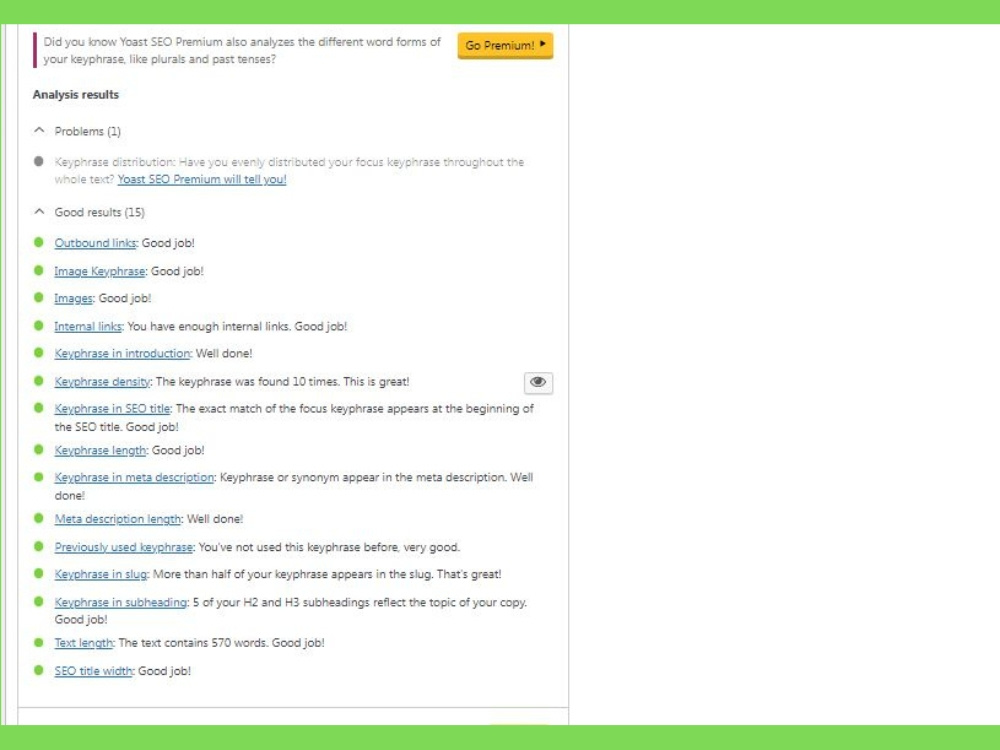Open the Keyphrase in slug link
Viewport: 1000px width, 750px height.
tap(101, 574)
